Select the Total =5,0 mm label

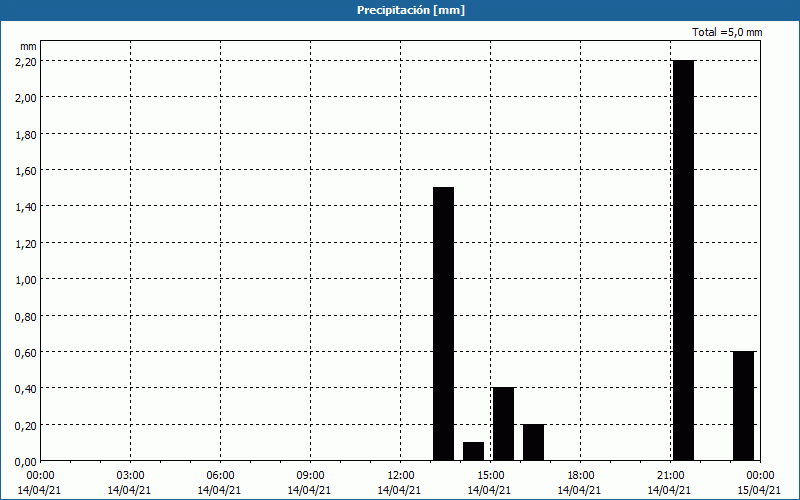click(727, 32)
